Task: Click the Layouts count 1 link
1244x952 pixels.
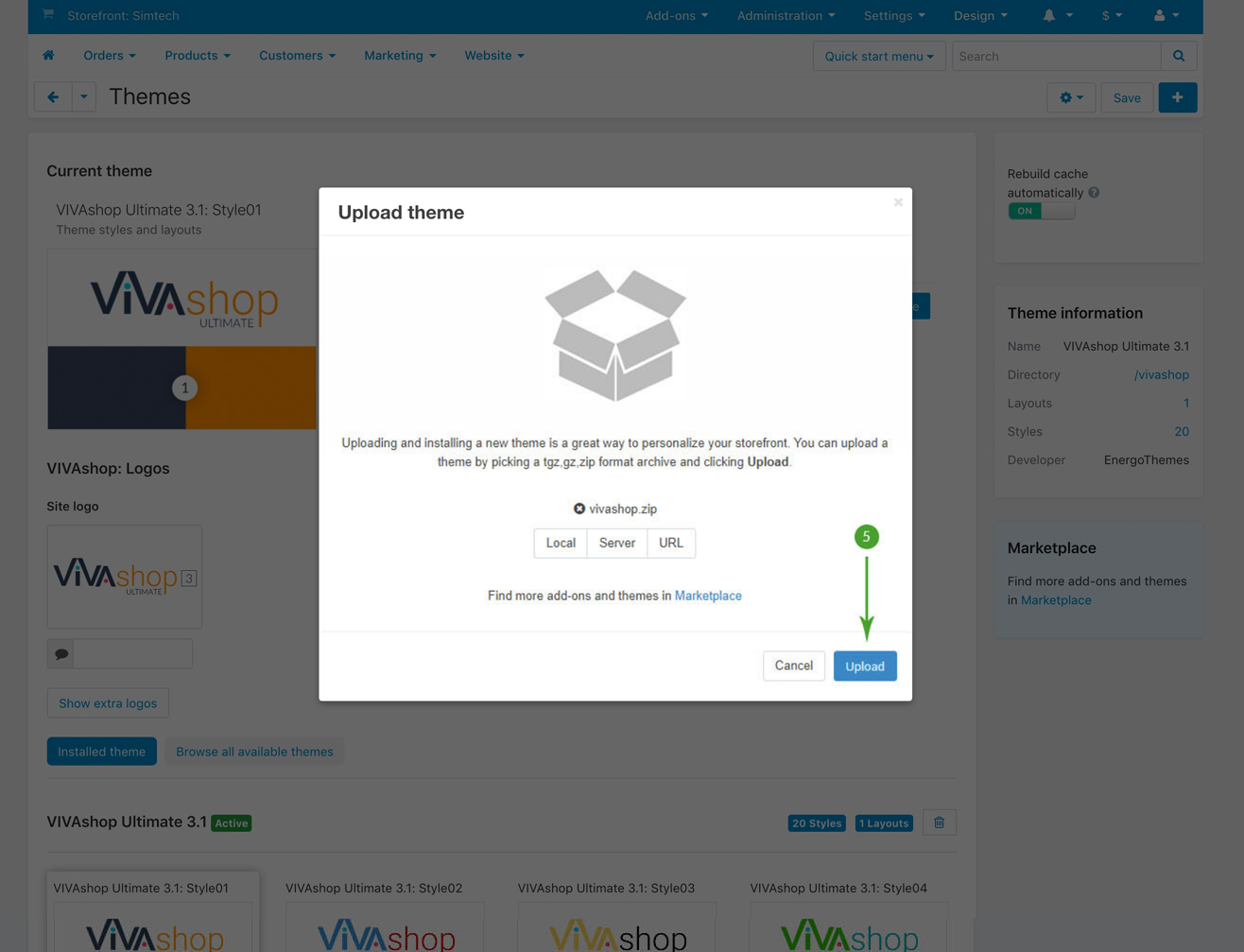Action: point(1186,403)
